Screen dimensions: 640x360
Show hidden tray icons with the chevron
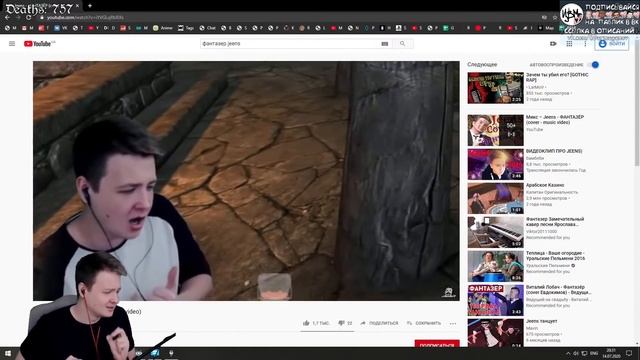pyautogui.click(x=568, y=353)
